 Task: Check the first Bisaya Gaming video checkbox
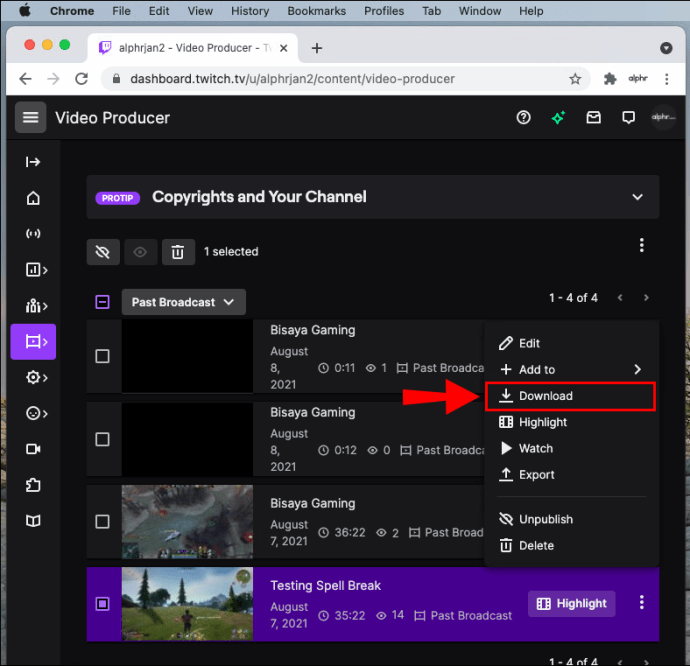pyautogui.click(x=102, y=356)
